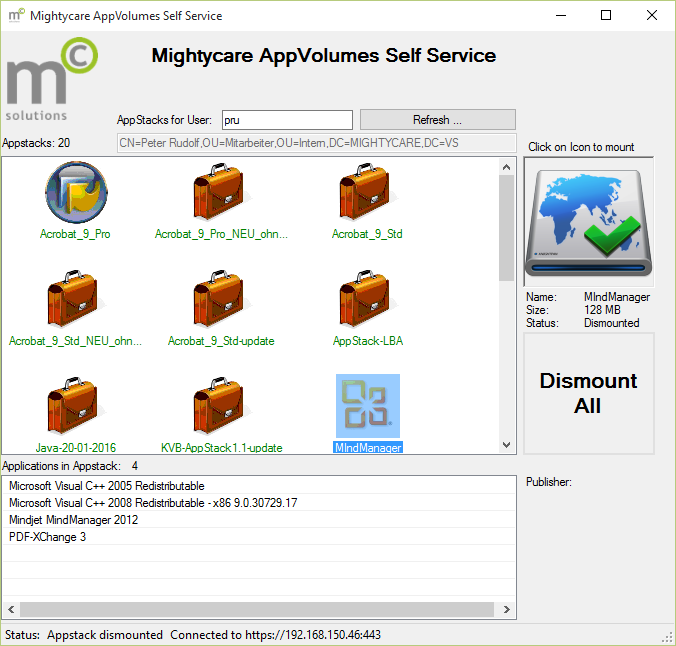Click the appstack list scroll down arrow
Viewport: 676px width, 646px height.
tap(507, 445)
